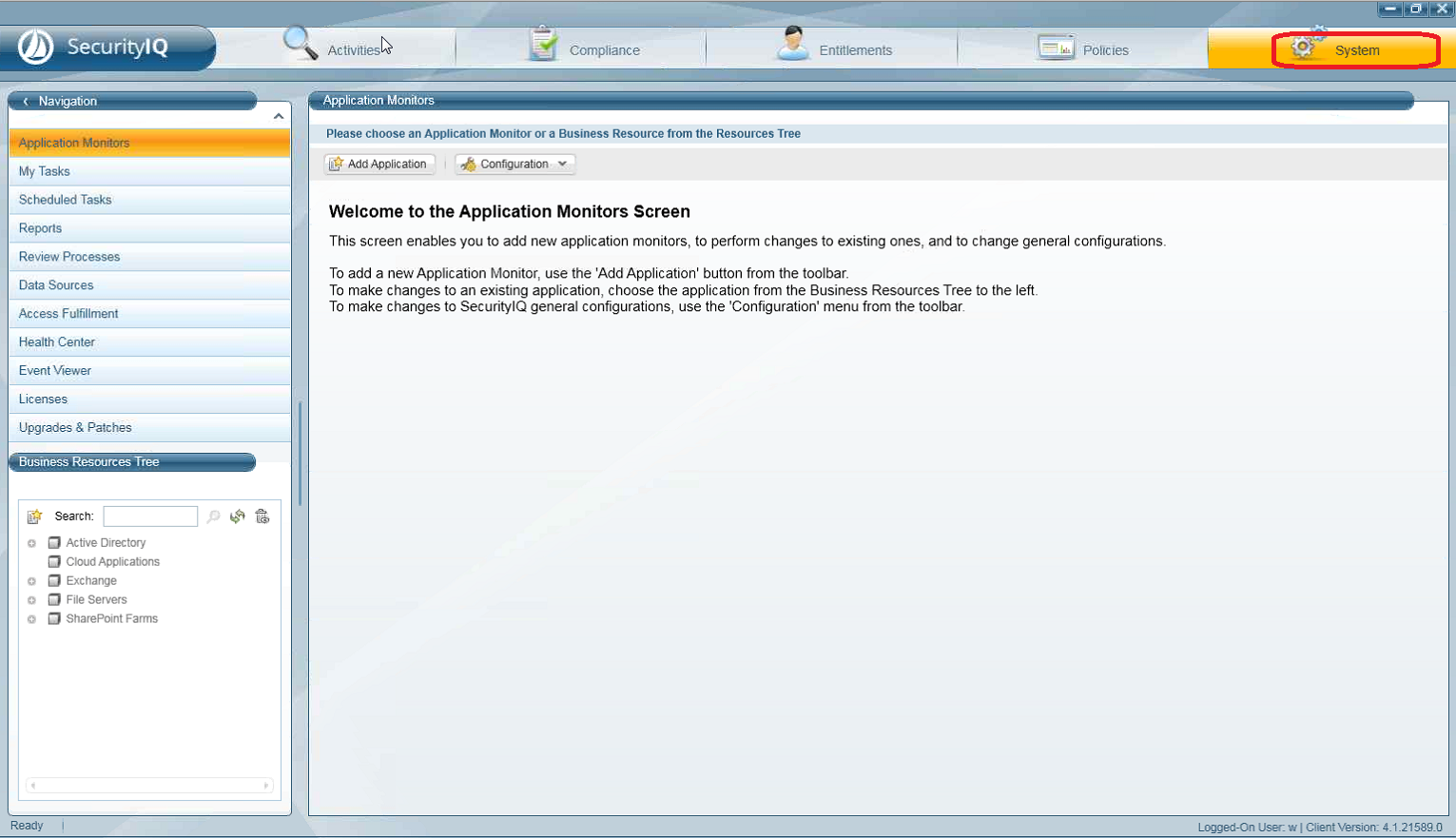Click the Business Resources Tree panel header
This screenshot has width=1456, height=838.
point(132,462)
